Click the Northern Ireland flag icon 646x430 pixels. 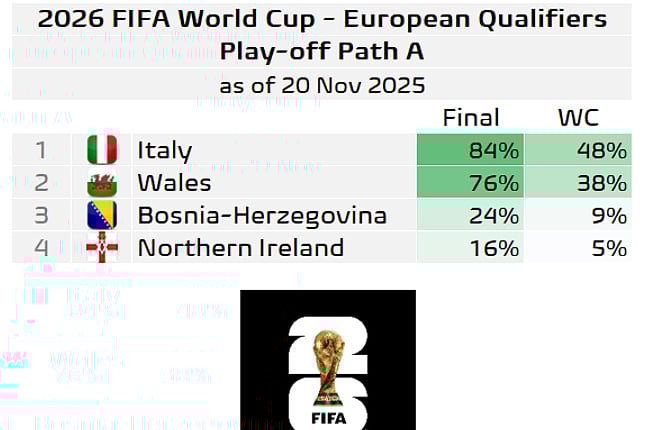[102, 247]
